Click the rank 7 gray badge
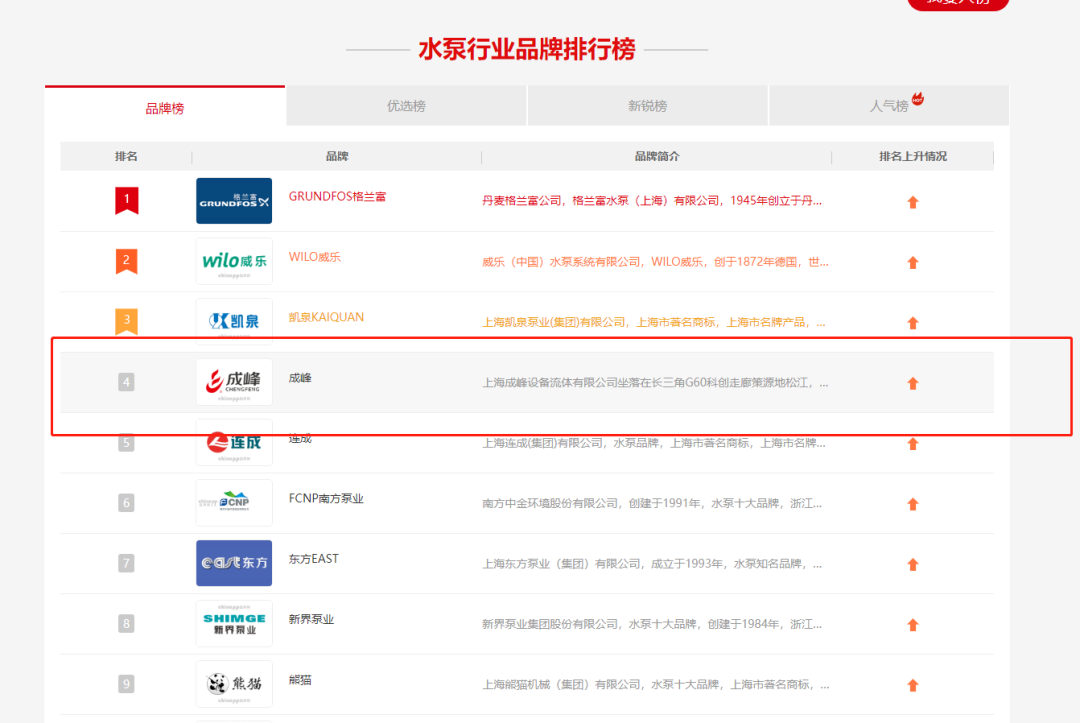The height and width of the screenshot is (723, 1080). 126,563
